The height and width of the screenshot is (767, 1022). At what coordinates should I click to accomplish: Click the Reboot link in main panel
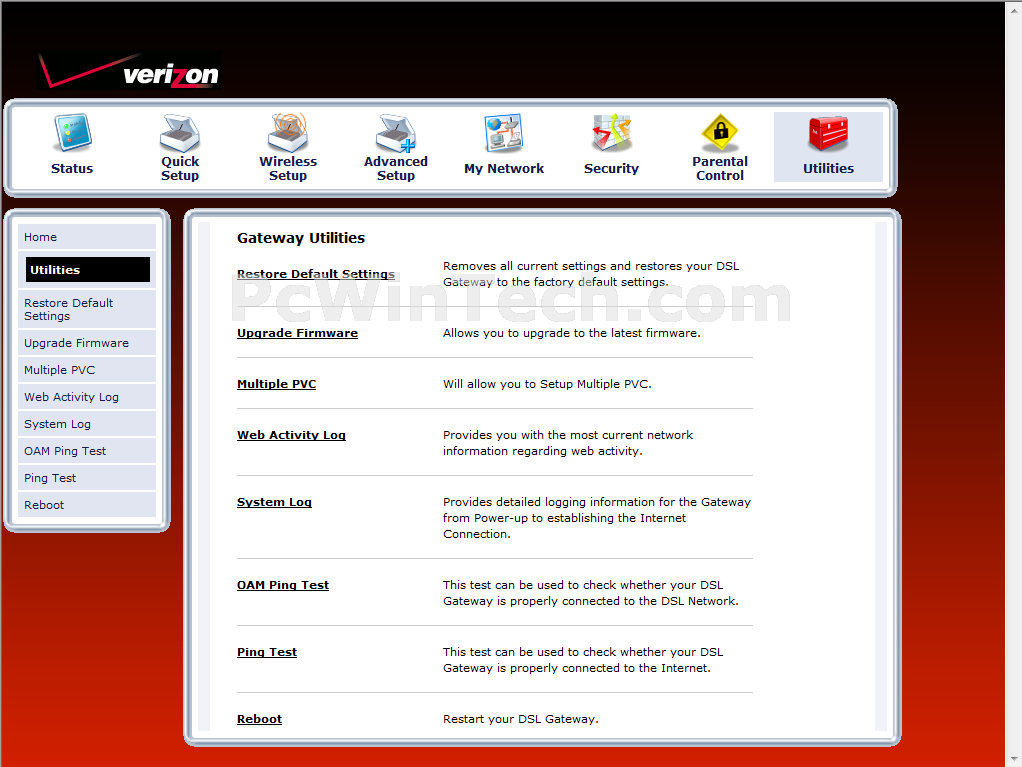point(259,719)
